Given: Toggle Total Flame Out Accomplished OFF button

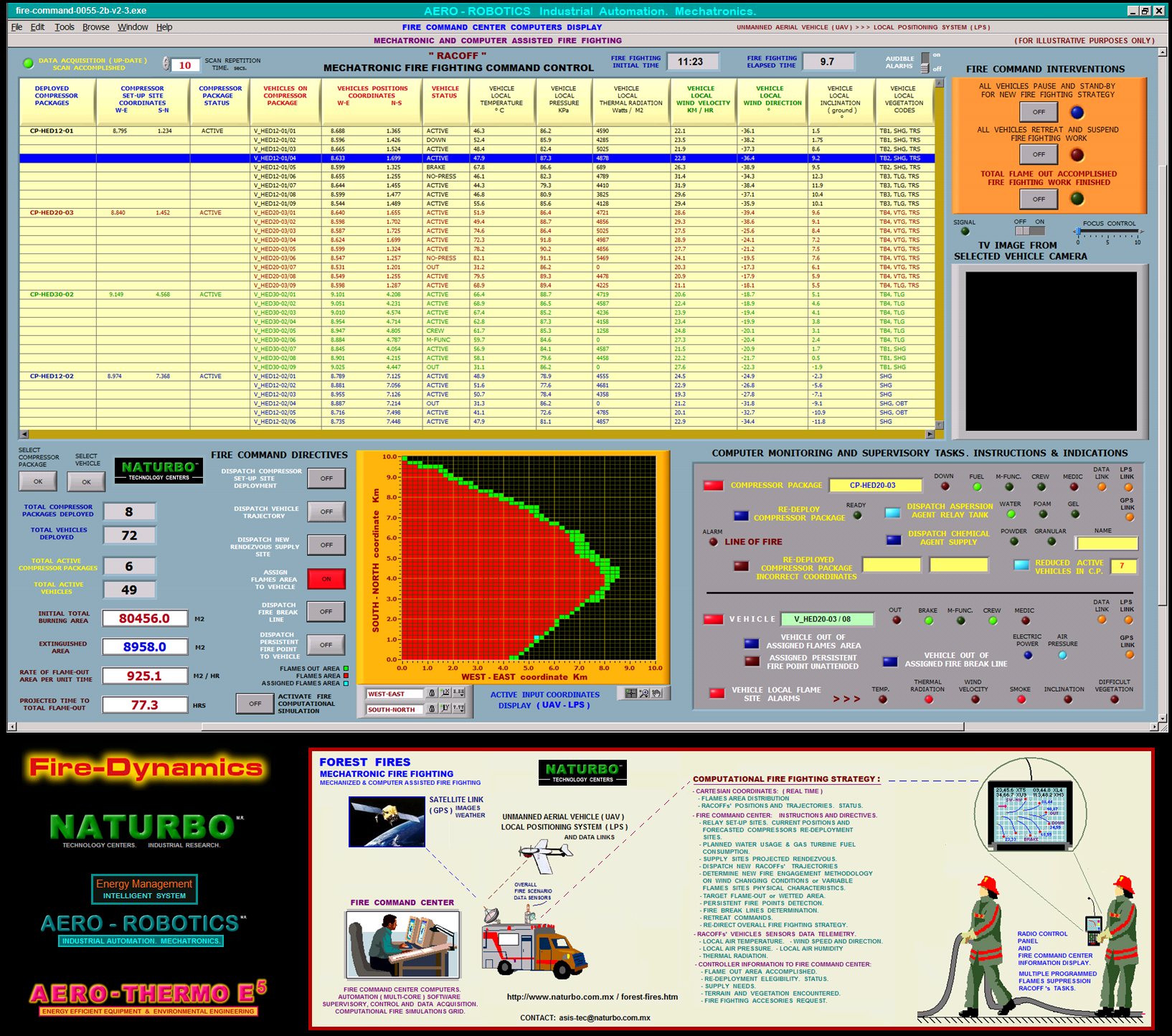Looking at the screenshot, I should pos(1039,199).
